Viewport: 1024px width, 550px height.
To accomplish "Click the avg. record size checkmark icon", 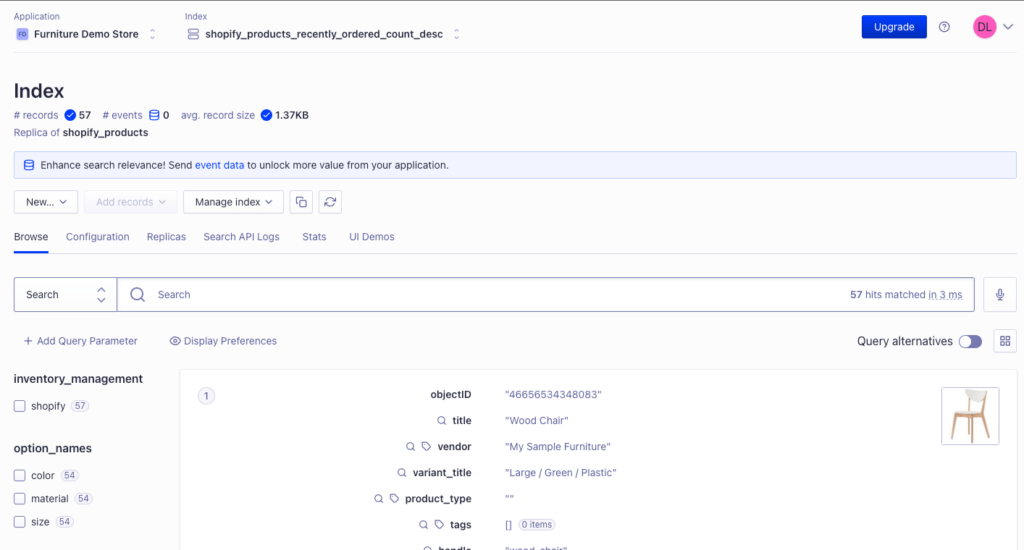I will (266, 115).
